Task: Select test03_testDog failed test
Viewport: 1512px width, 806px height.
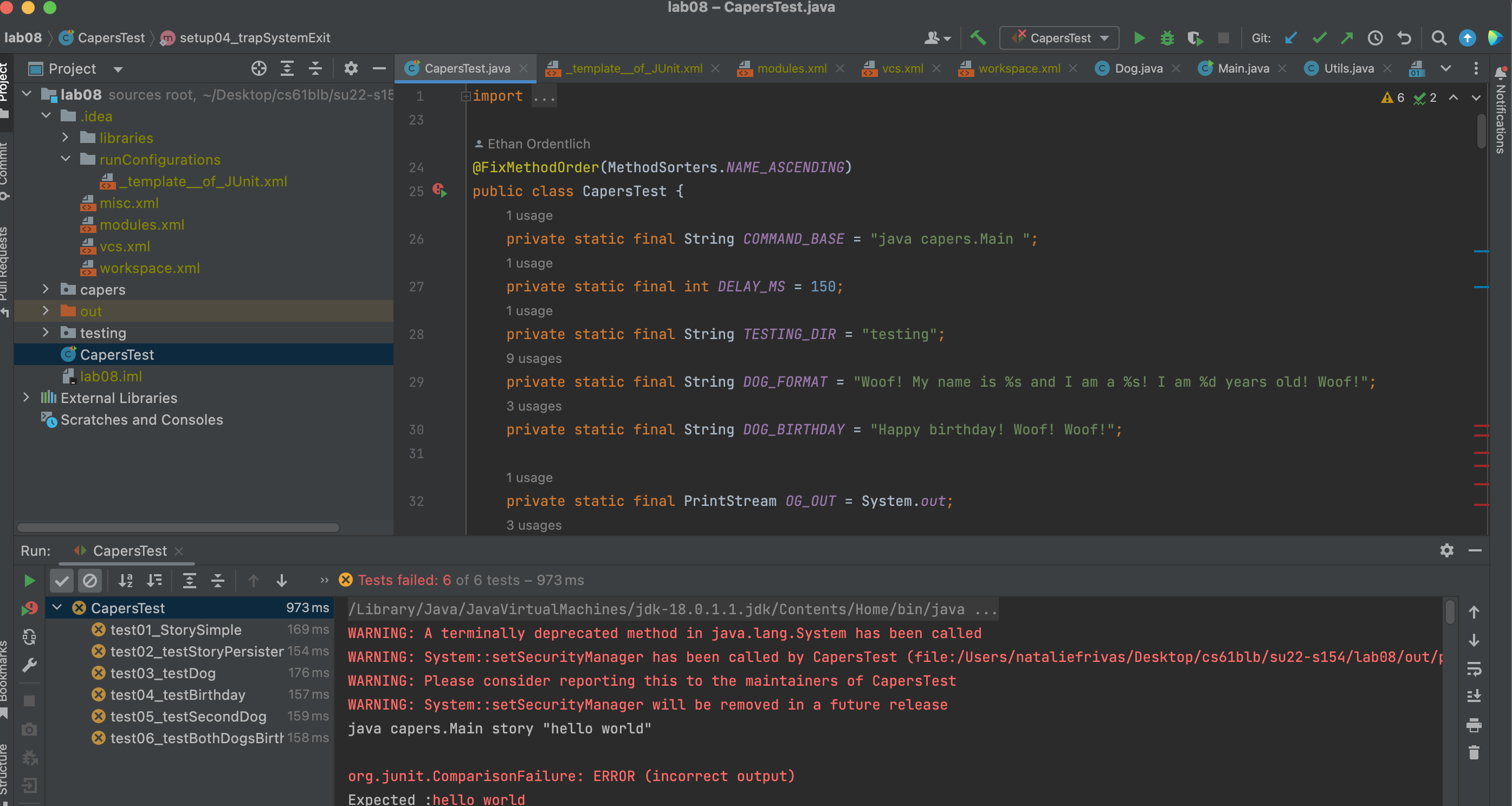Action: (x=163, y=673)
